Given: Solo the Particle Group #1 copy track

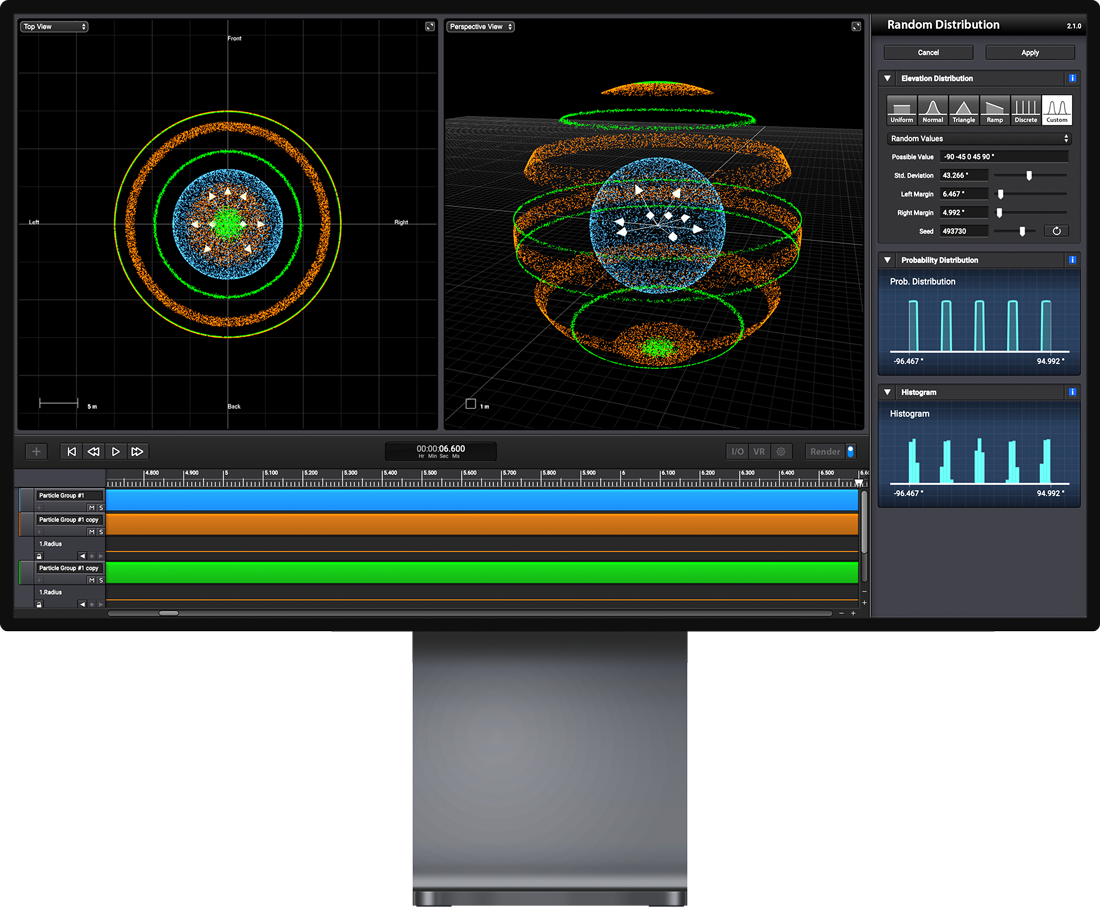Looking at the screenshot, I should [101, 531].
